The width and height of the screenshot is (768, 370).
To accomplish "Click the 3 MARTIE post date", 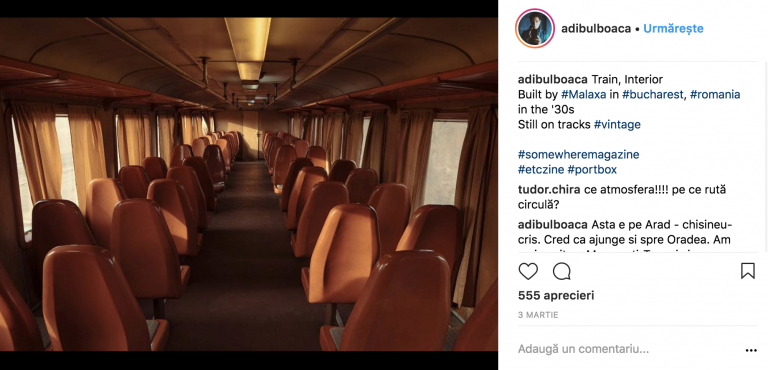I will [538, 315].
